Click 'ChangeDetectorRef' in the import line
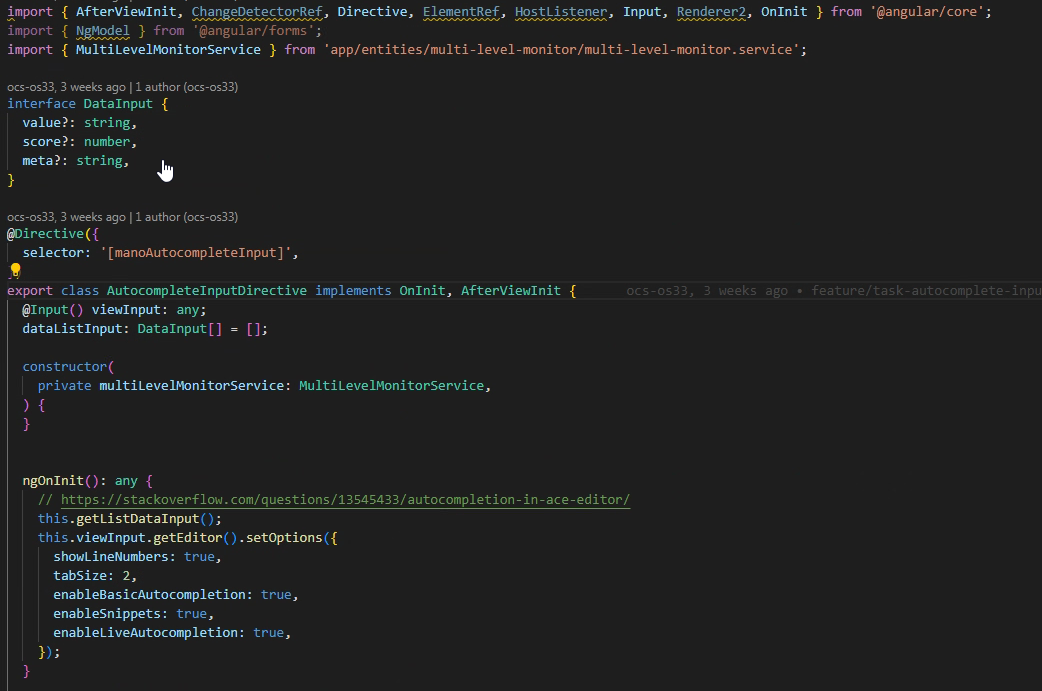This screenshot has height=691, width=1042. pos(257,12)
